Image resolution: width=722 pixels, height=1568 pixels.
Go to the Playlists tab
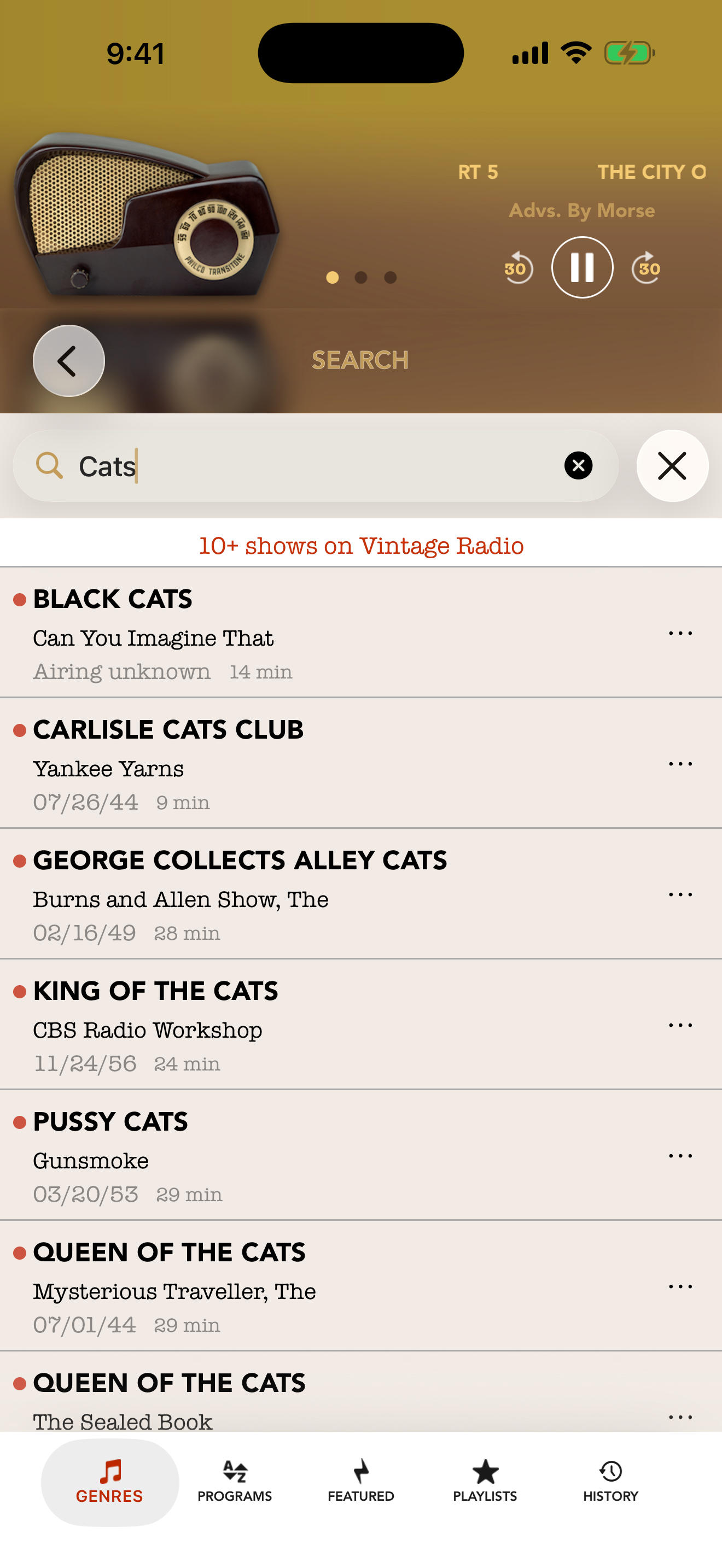pos(485,1482)
